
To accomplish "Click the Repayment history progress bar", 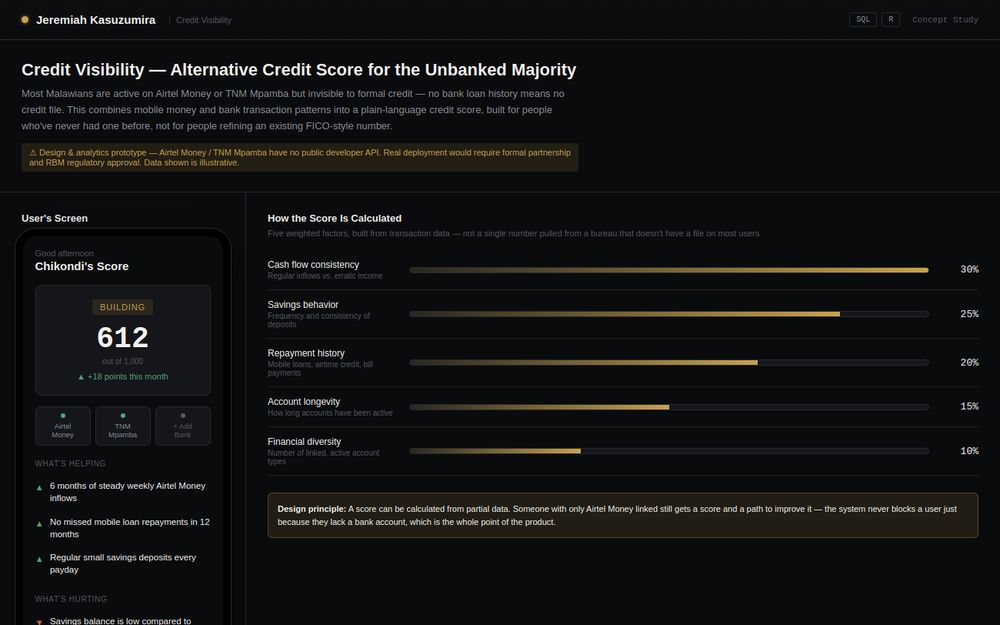I will point(669,363).
